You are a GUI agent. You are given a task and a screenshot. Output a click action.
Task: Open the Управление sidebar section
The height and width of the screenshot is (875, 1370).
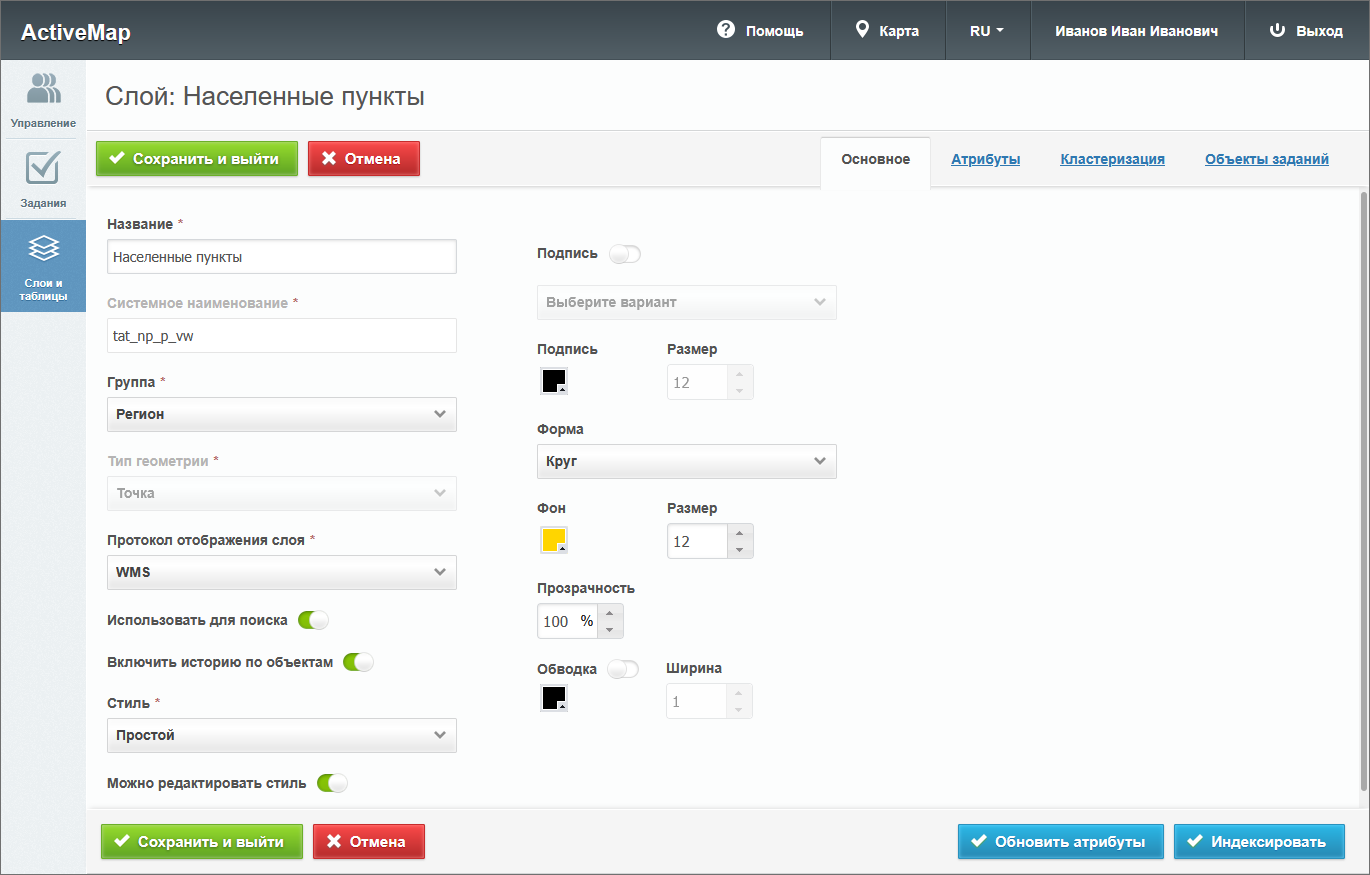(43, 100)
